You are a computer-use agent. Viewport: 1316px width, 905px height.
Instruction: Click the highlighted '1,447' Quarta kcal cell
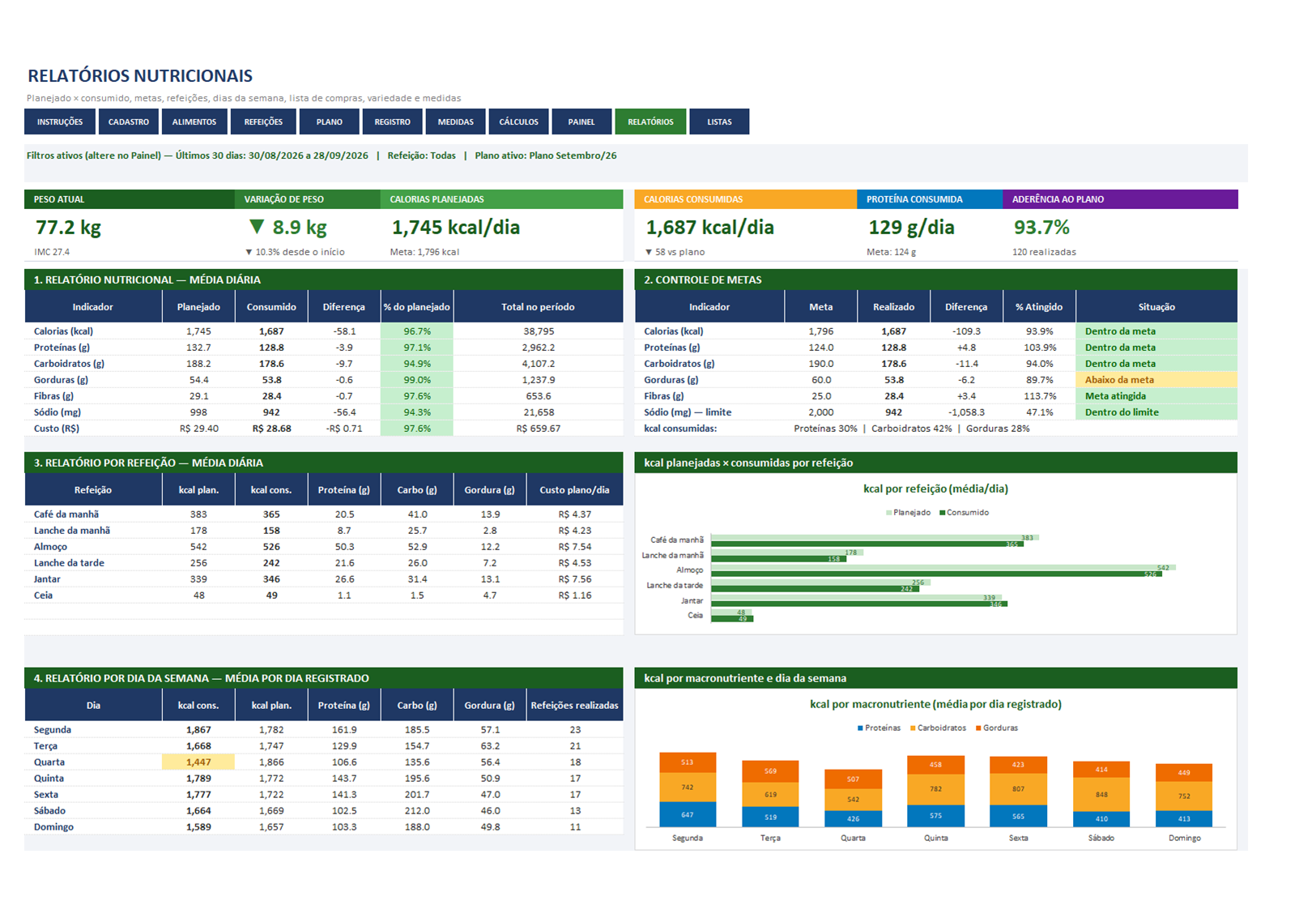click(x=198, y=762)
